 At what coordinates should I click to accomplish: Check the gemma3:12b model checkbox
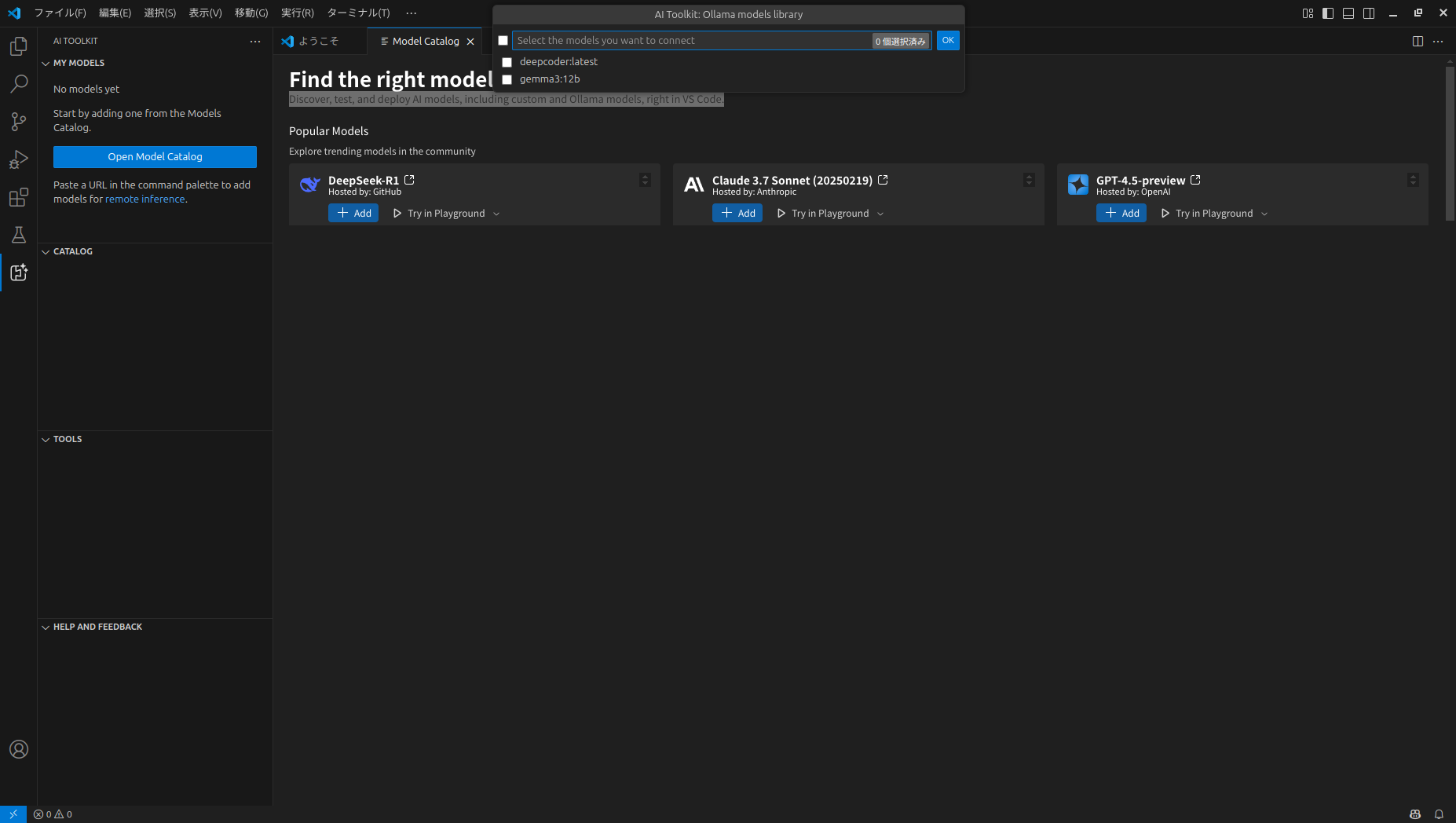click(x=507, y=79)
